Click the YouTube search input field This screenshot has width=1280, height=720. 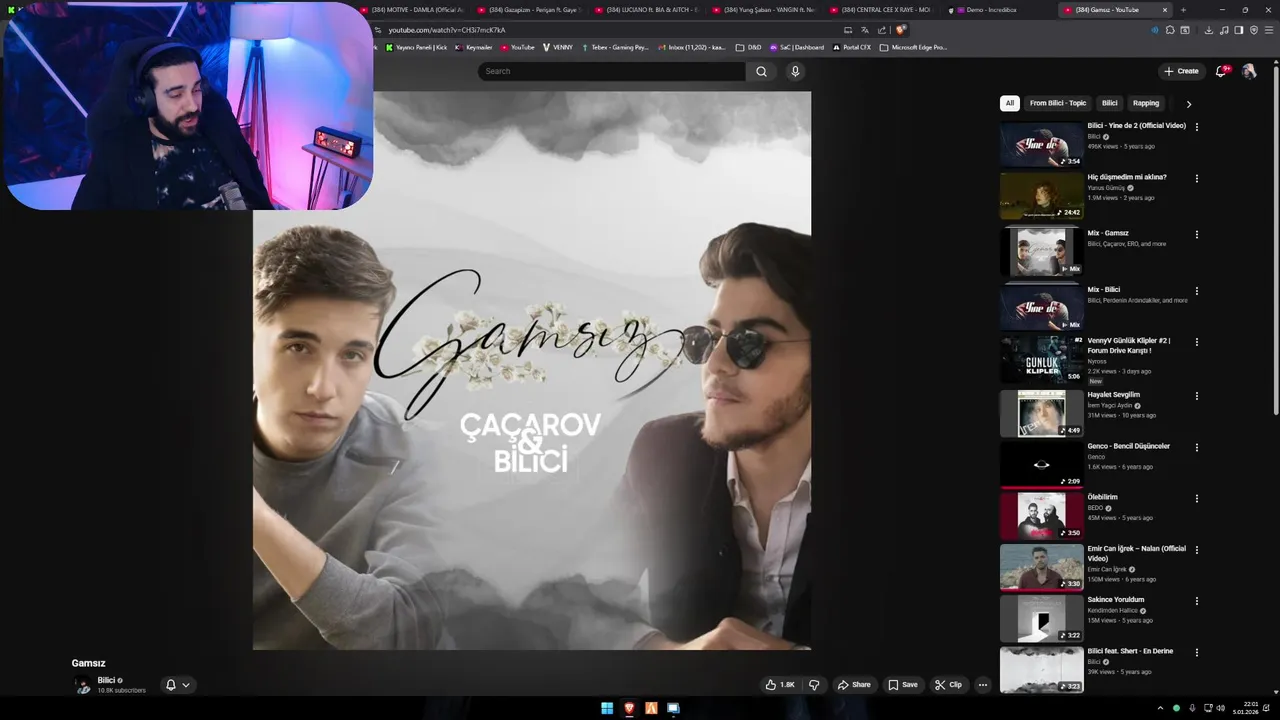point(612,71)
